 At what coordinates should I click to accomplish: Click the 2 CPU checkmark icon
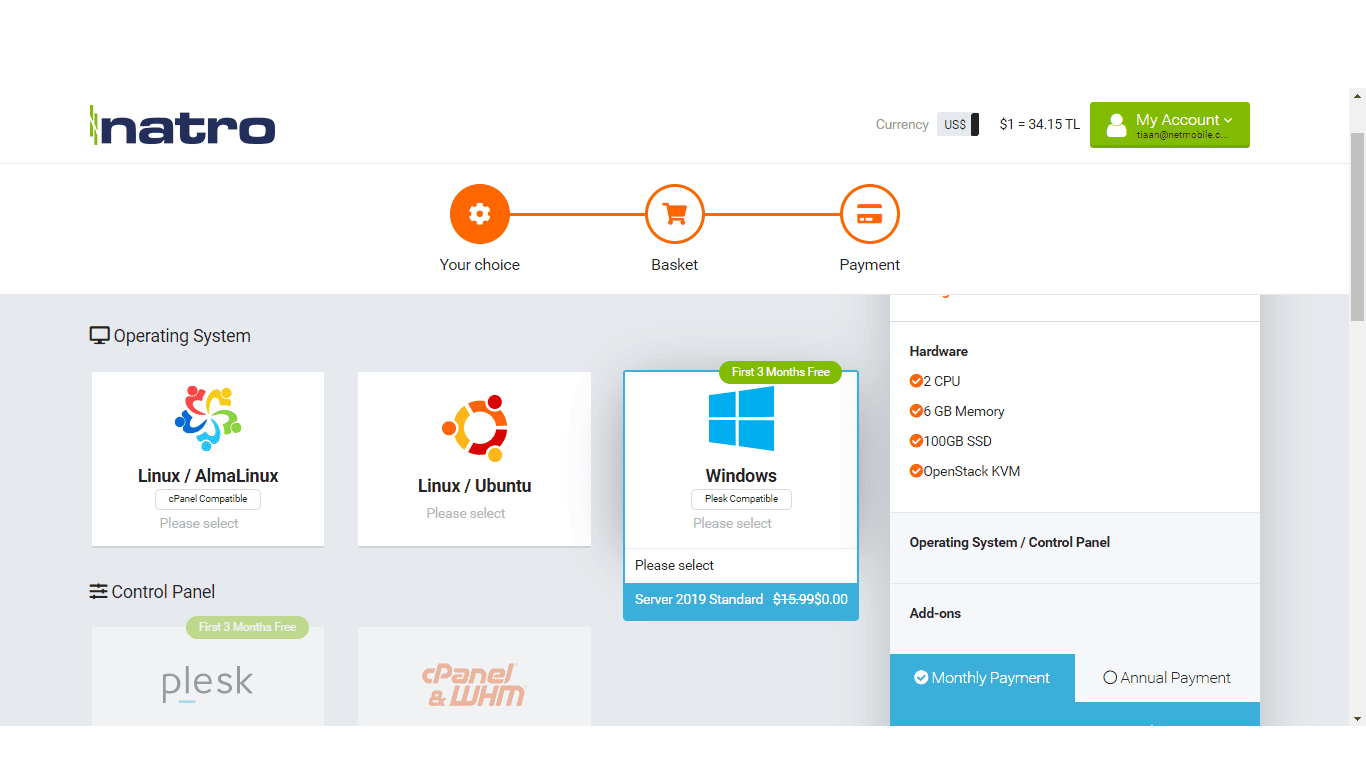click(916, 381)
